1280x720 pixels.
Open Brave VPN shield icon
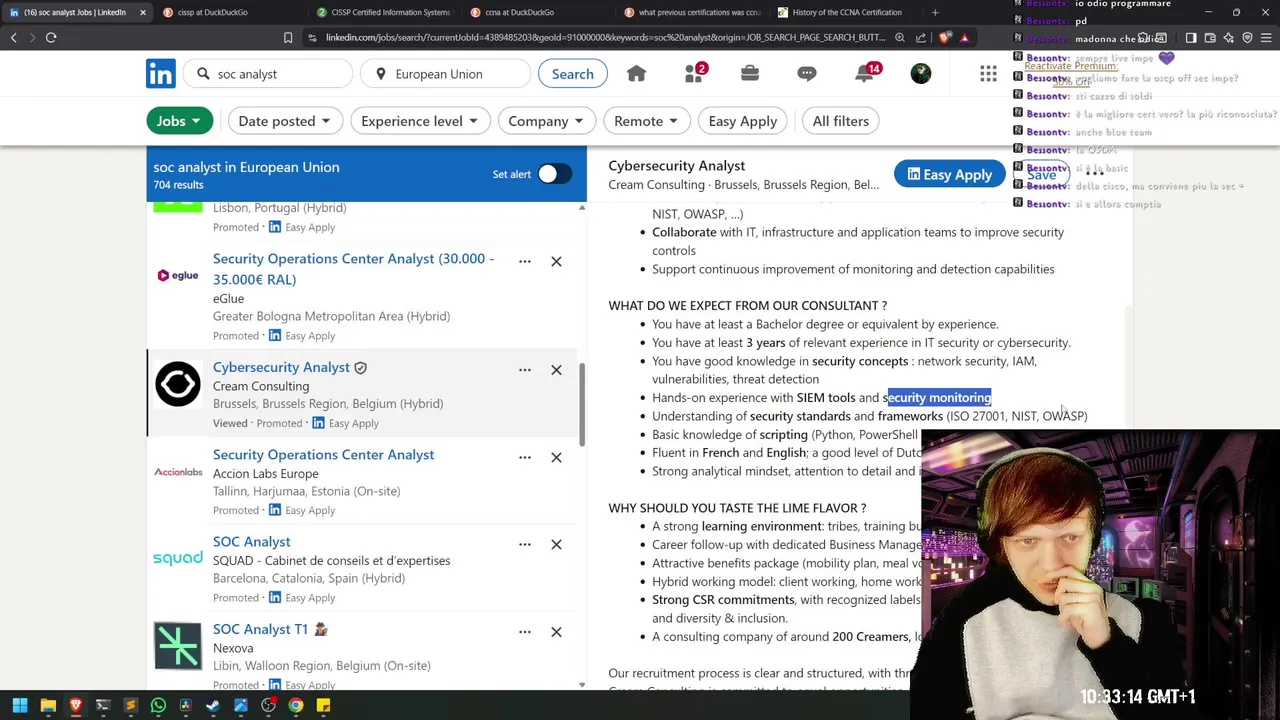[x=1247, y=38]
